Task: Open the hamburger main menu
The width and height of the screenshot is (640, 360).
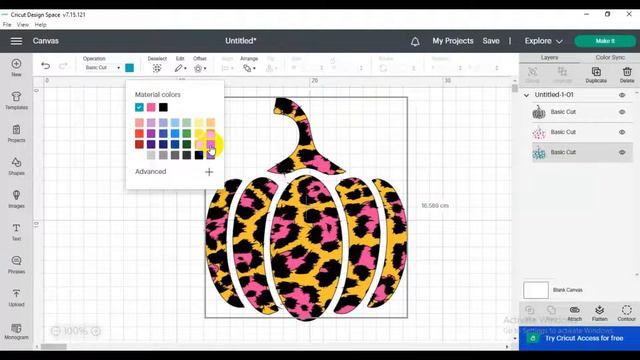Action: click(x=16, y=41)
